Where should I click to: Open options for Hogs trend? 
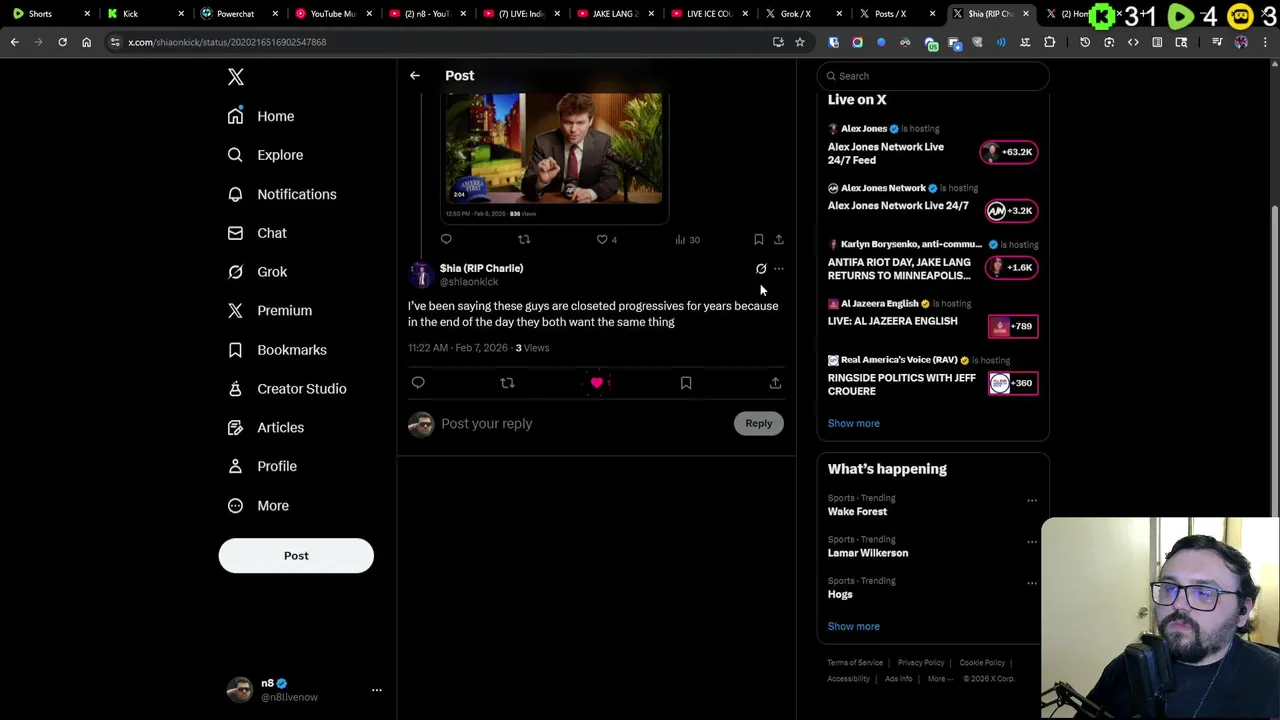pyautogui.click(x=1032, y=584)
